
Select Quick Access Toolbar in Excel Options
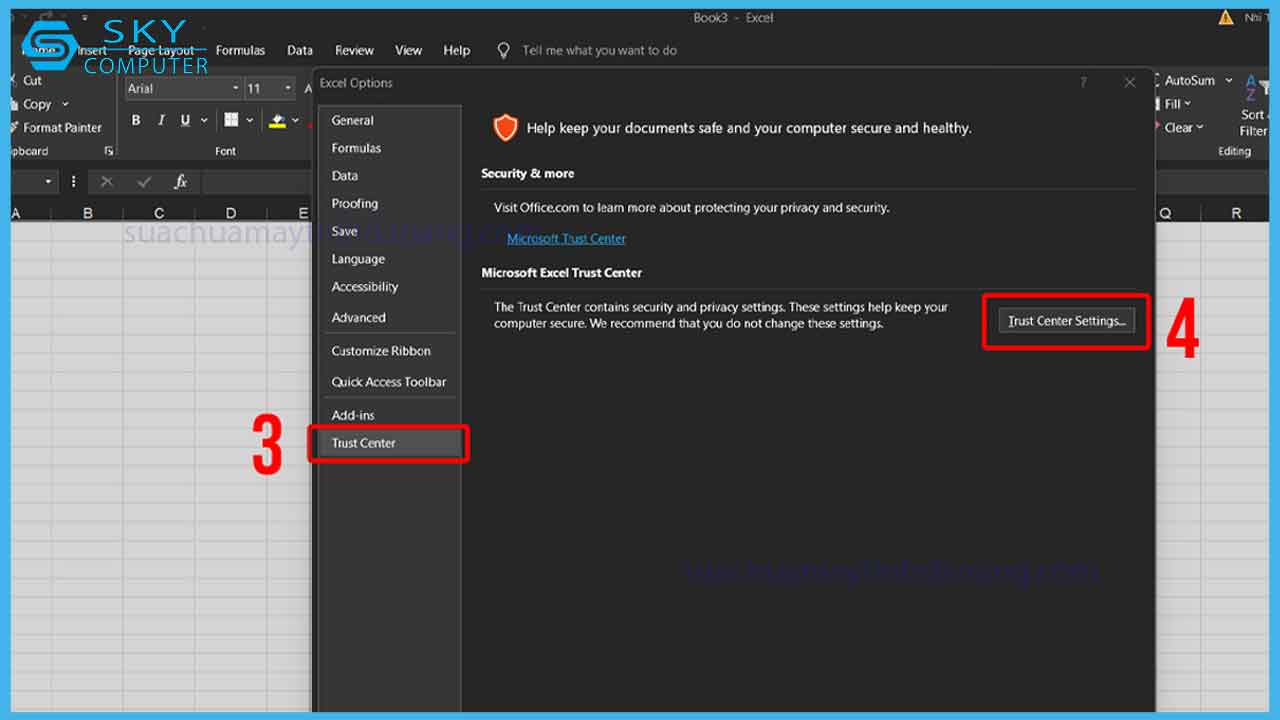click(x=390, y=382)
